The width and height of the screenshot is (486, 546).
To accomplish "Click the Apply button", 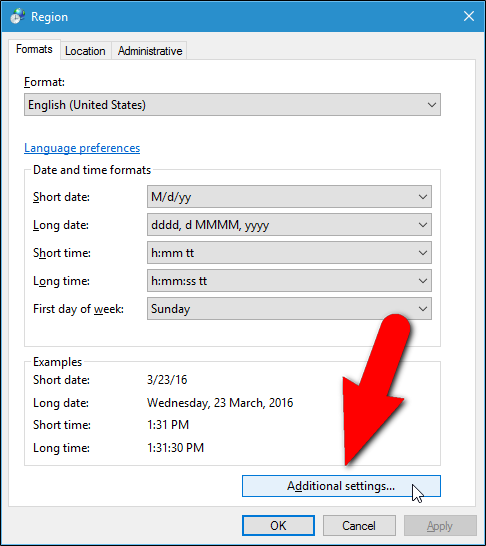I will (440, 525).
